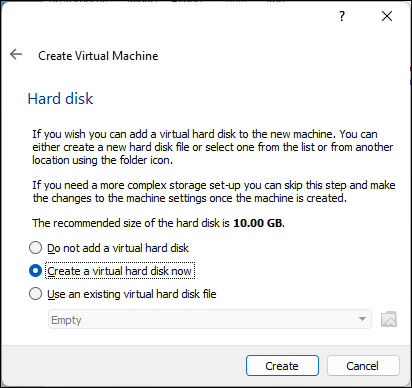Click the Create Virtual Machine title text
412x388 pixels.
click(x=98, y=56)
